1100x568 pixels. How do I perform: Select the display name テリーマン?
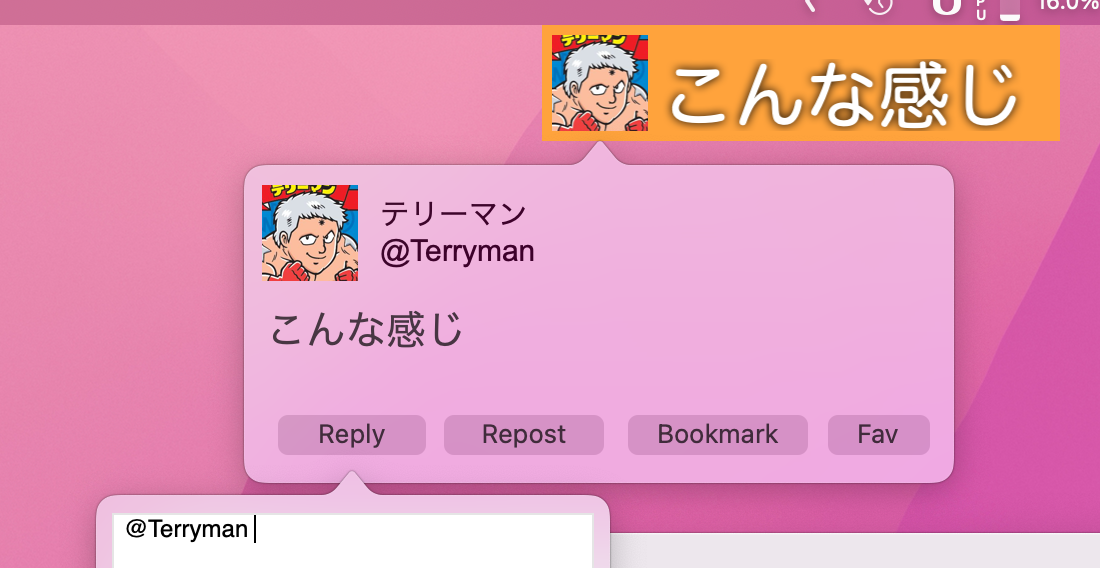pyautogui.click(x=453, y=214)
